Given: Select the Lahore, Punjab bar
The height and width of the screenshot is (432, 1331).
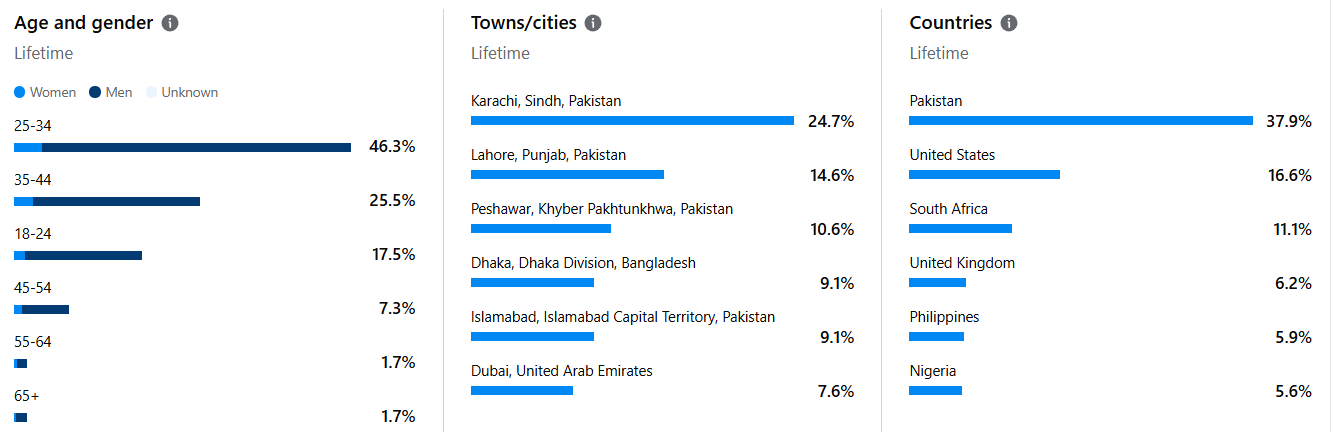Looking at the screenshot, I should click(x=567, y=174).
